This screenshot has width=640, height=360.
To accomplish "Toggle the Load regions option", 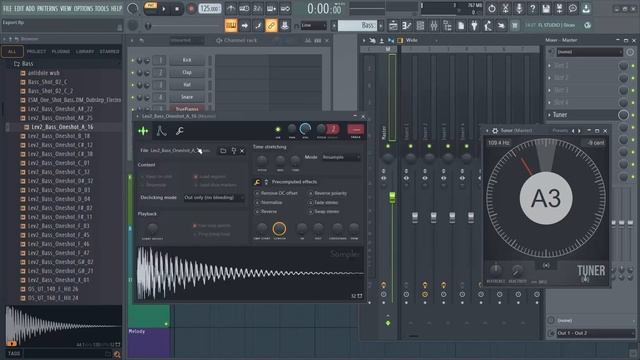I will click(210, 177).
